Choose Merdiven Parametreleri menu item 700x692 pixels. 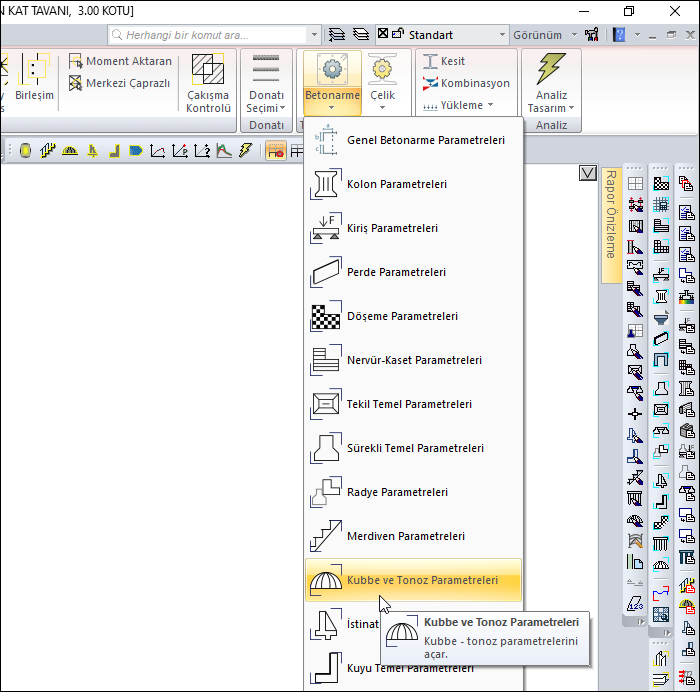coord(405,536)
